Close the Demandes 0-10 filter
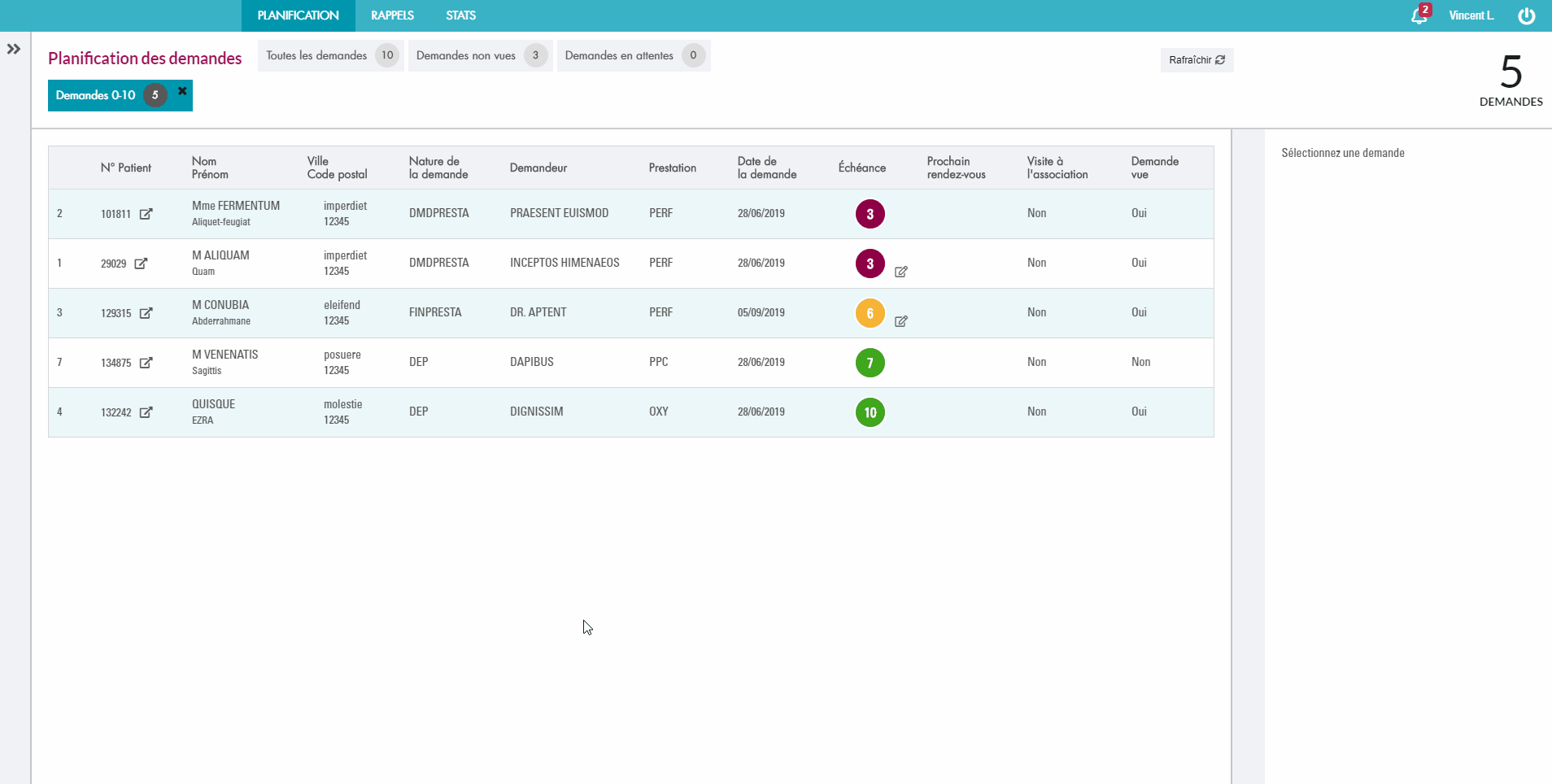 pos(182,91)
